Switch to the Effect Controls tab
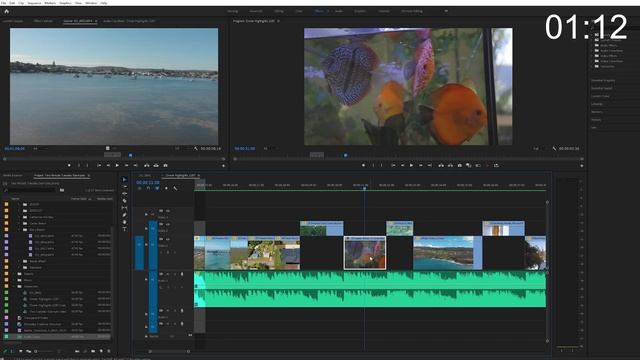Viewport: 640px width, 360px height. (43, 21)
